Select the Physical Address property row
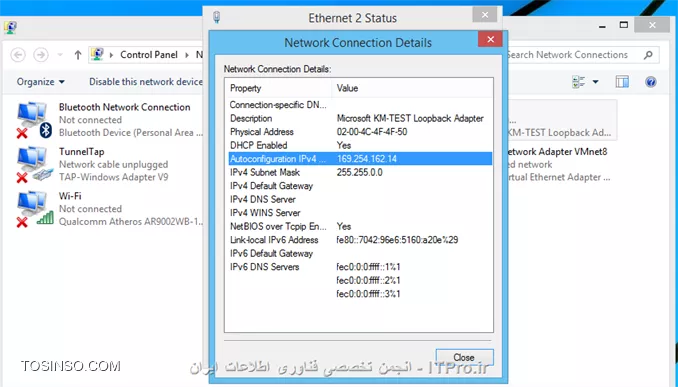Screen dimensions: 678x387 click(360, 132)
